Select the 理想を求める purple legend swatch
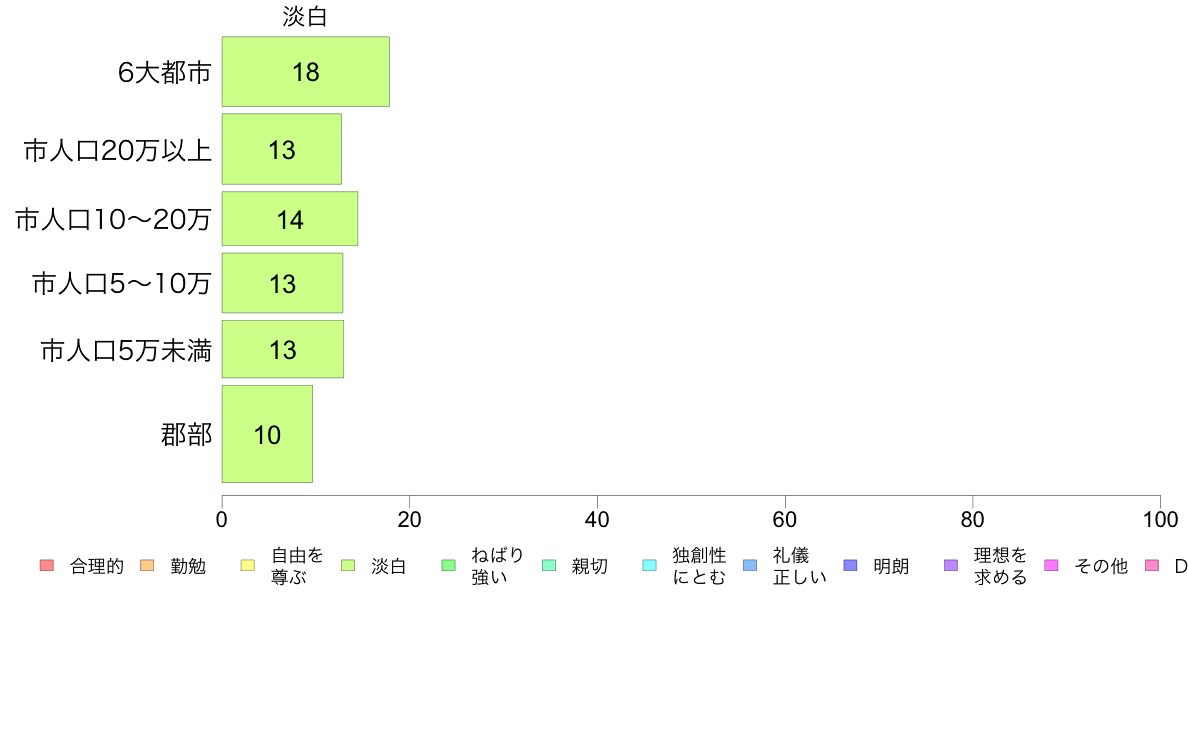The height and width of the screenshot is (736, 1188). click(x=951, y=565)
